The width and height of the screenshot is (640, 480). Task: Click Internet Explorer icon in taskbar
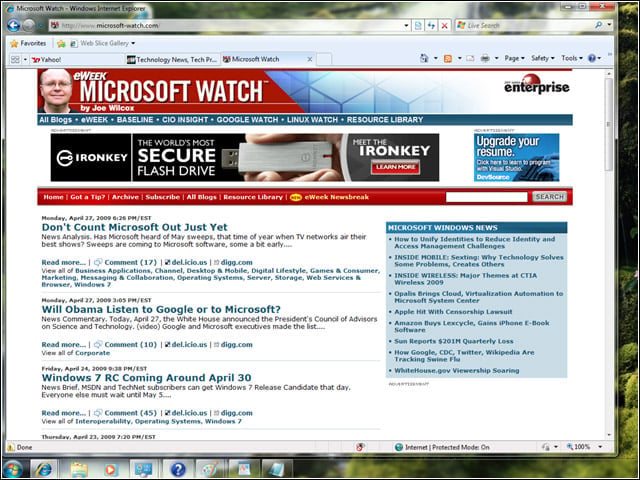(44, 469)
